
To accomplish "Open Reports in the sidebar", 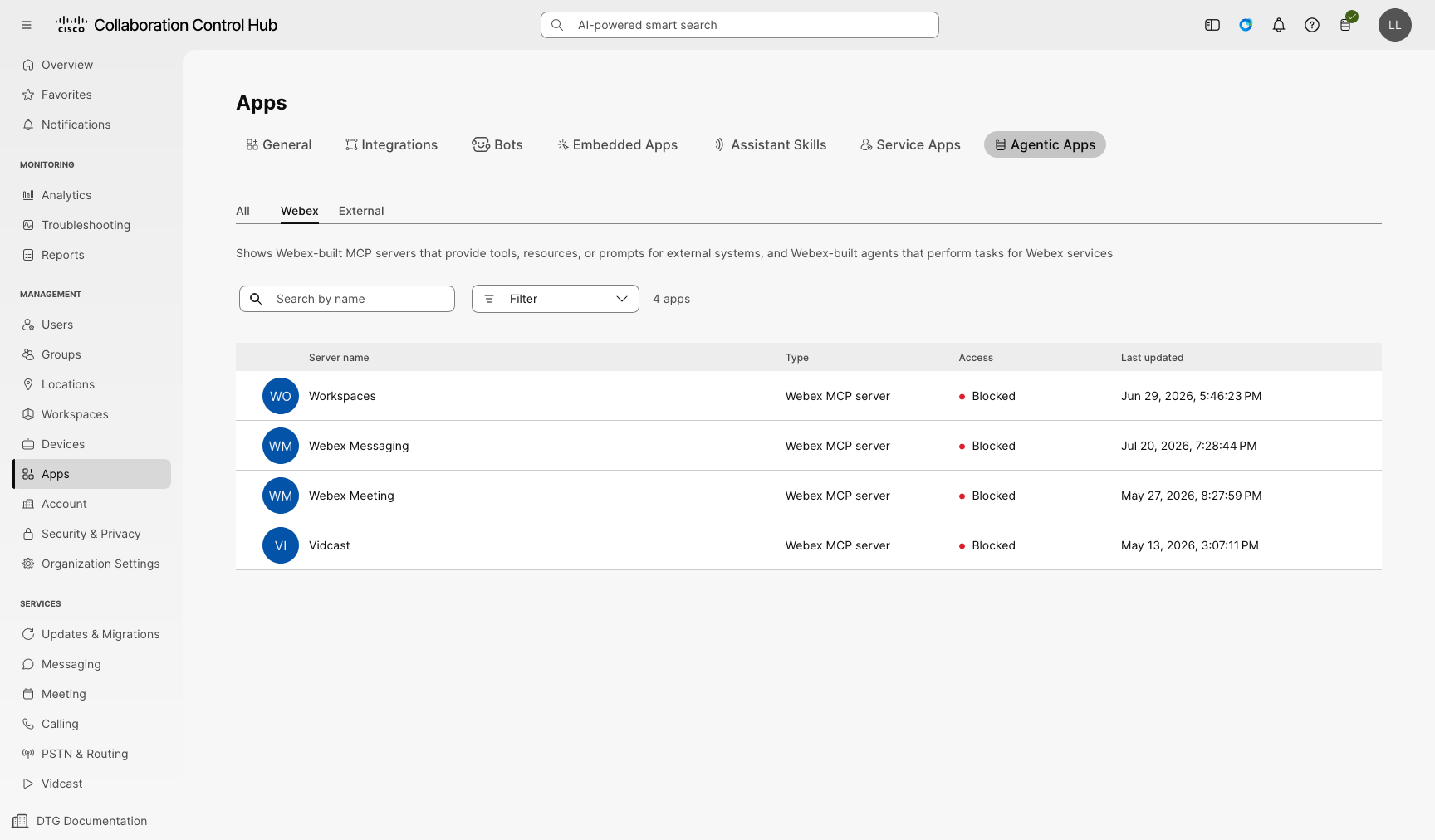I will pyautogui.click(x=91, y=255).
